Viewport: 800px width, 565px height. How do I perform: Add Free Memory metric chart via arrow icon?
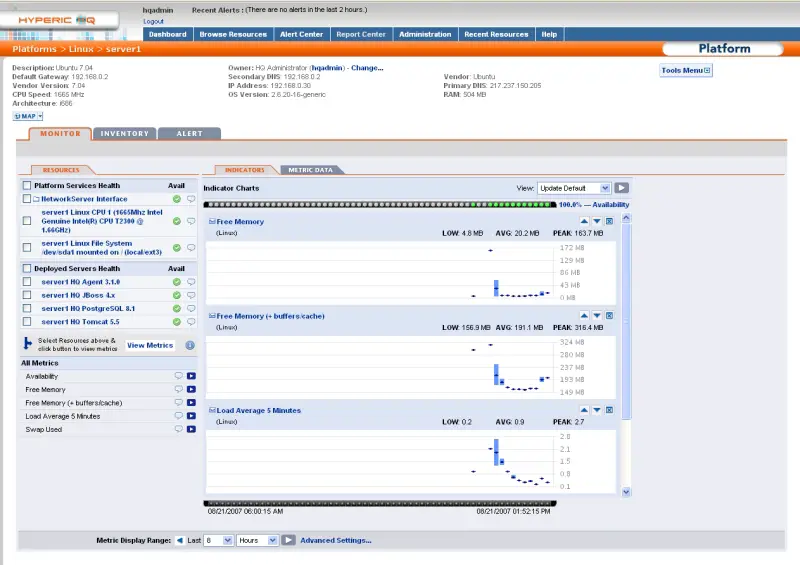pos(191,389)
